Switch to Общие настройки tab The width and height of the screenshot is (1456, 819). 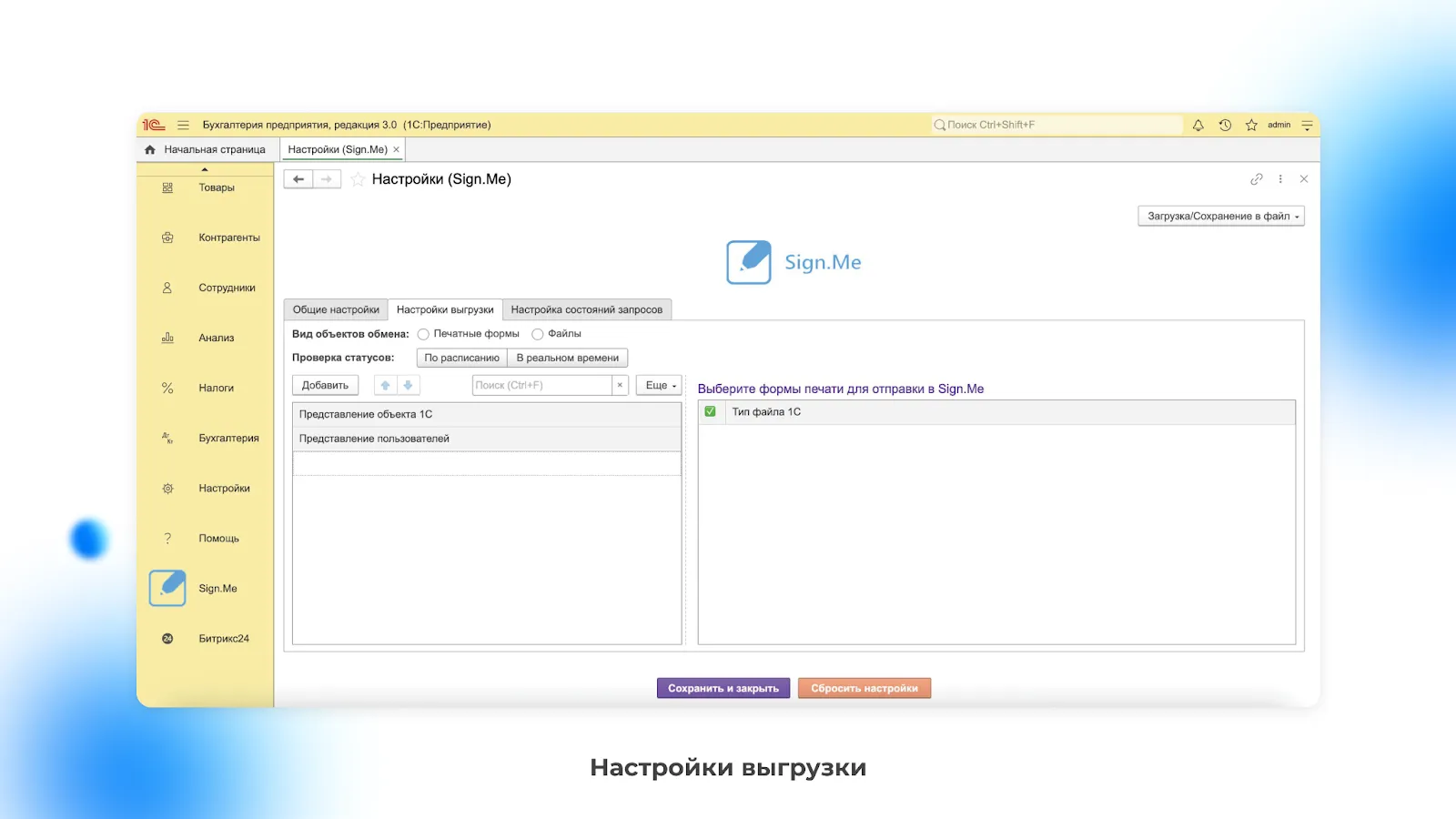(x=336, y=310)
